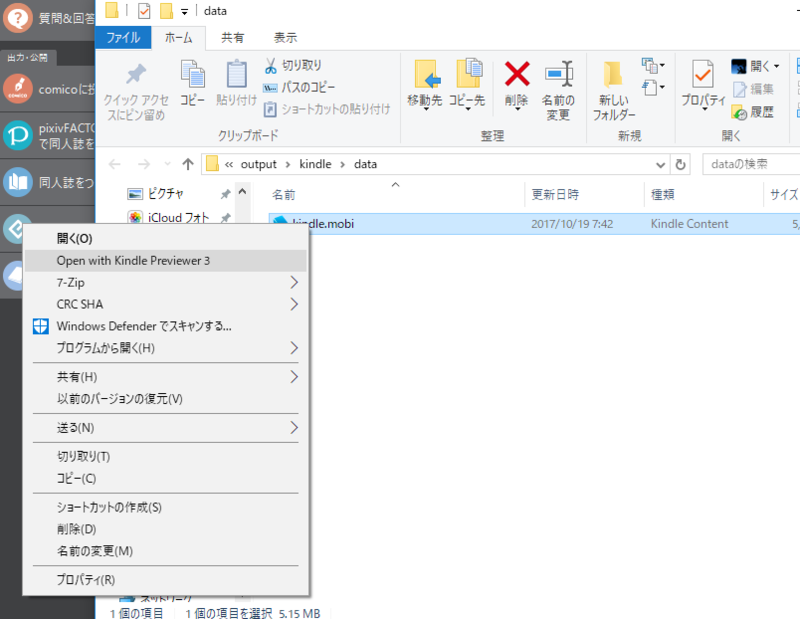Select the kindle.mobi file row
This screenshot has width=800, height=619.
click(x=534, y=224)
